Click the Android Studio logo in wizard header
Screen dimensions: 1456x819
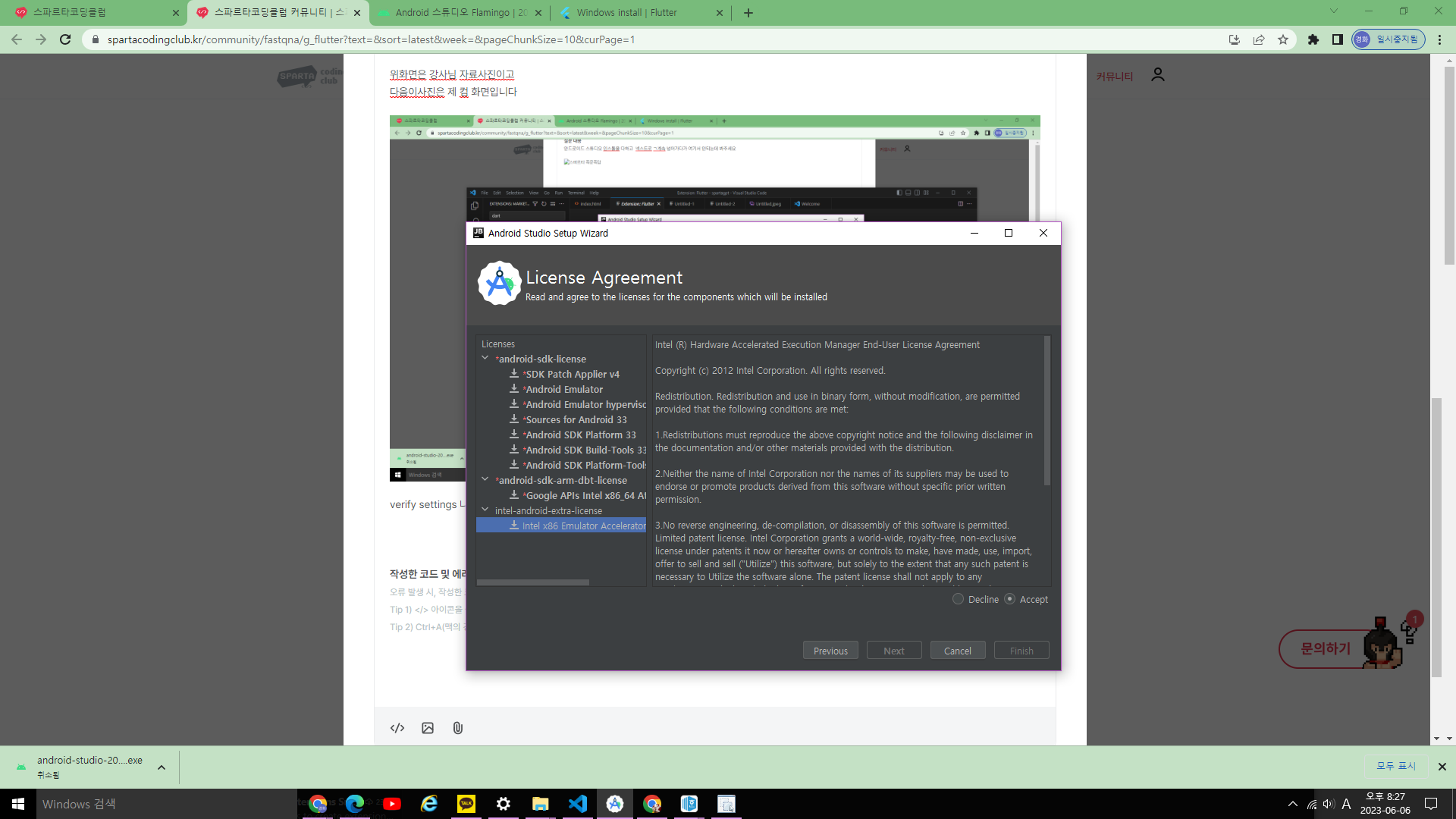pyautogui.click(x=500, y=284)
